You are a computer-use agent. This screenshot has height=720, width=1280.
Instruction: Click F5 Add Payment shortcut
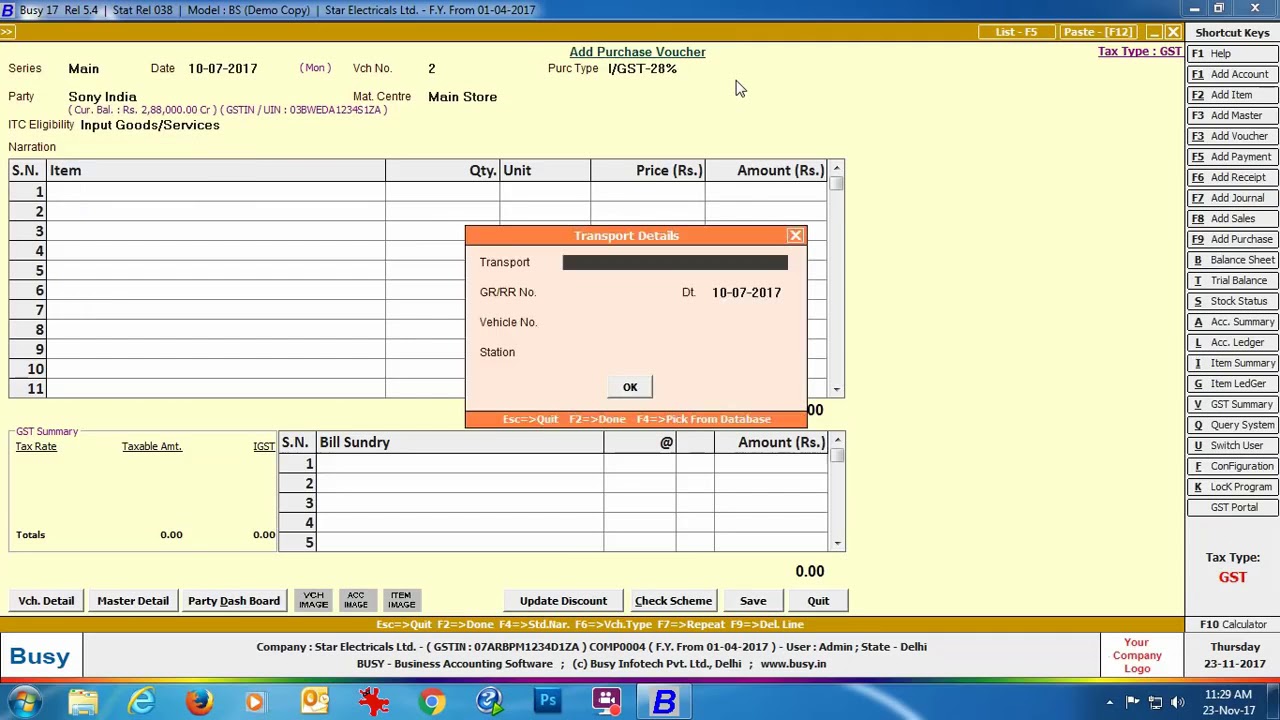pyautogui.click(x=1232, y=157)
